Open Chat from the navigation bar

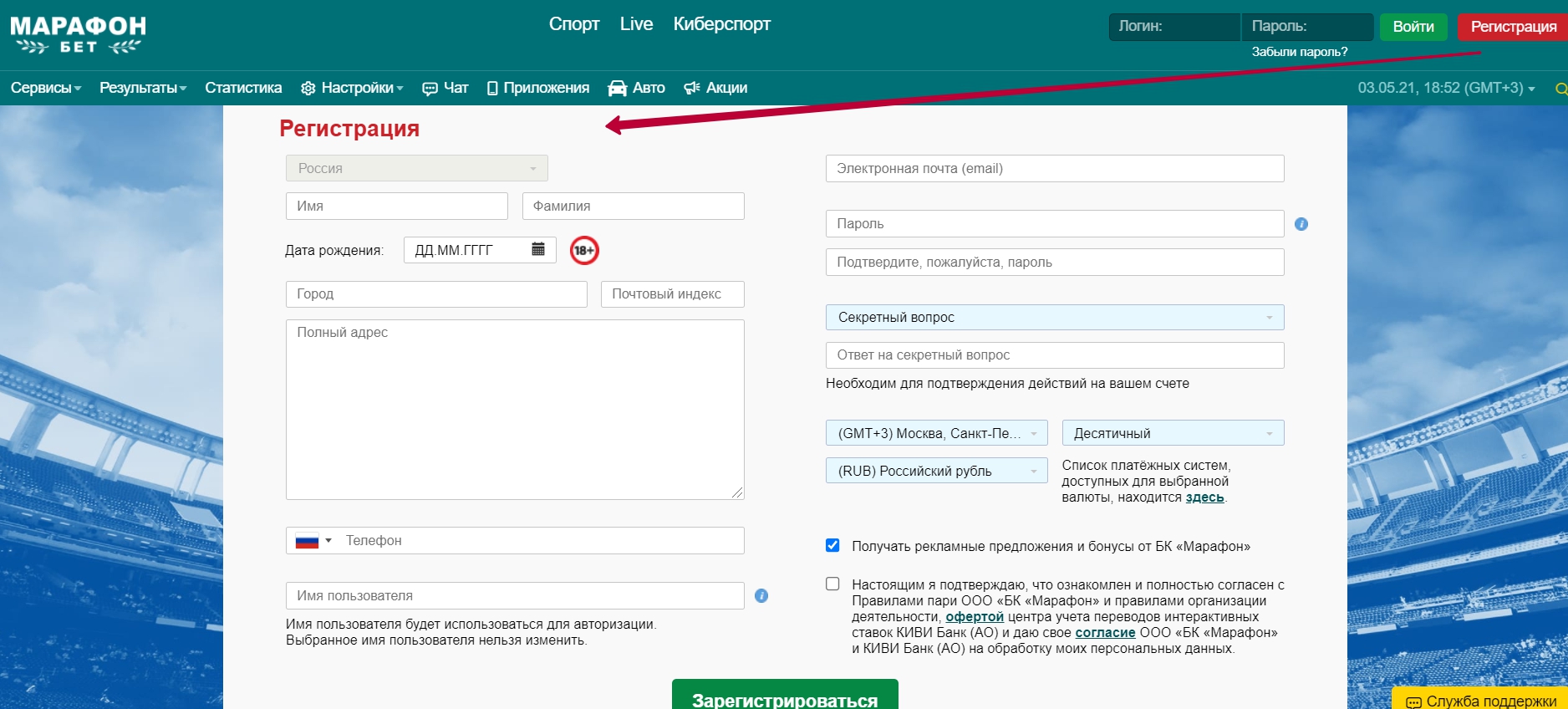[x=445, y=88]
